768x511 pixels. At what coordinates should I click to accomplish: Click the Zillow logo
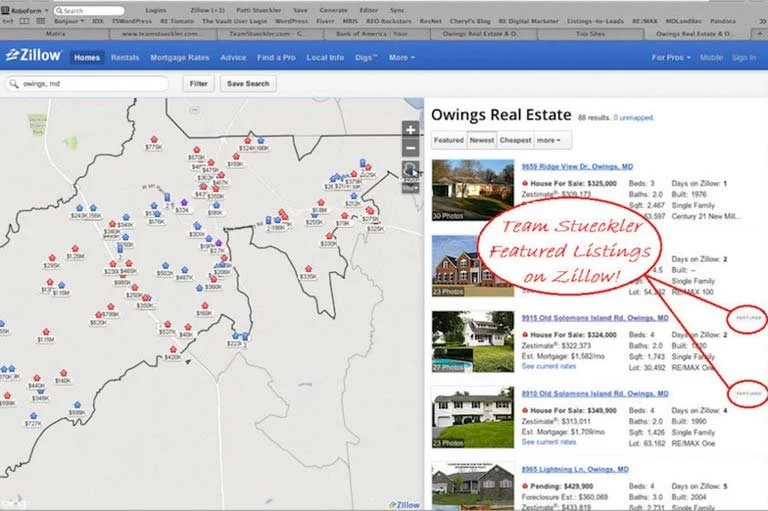33,55
